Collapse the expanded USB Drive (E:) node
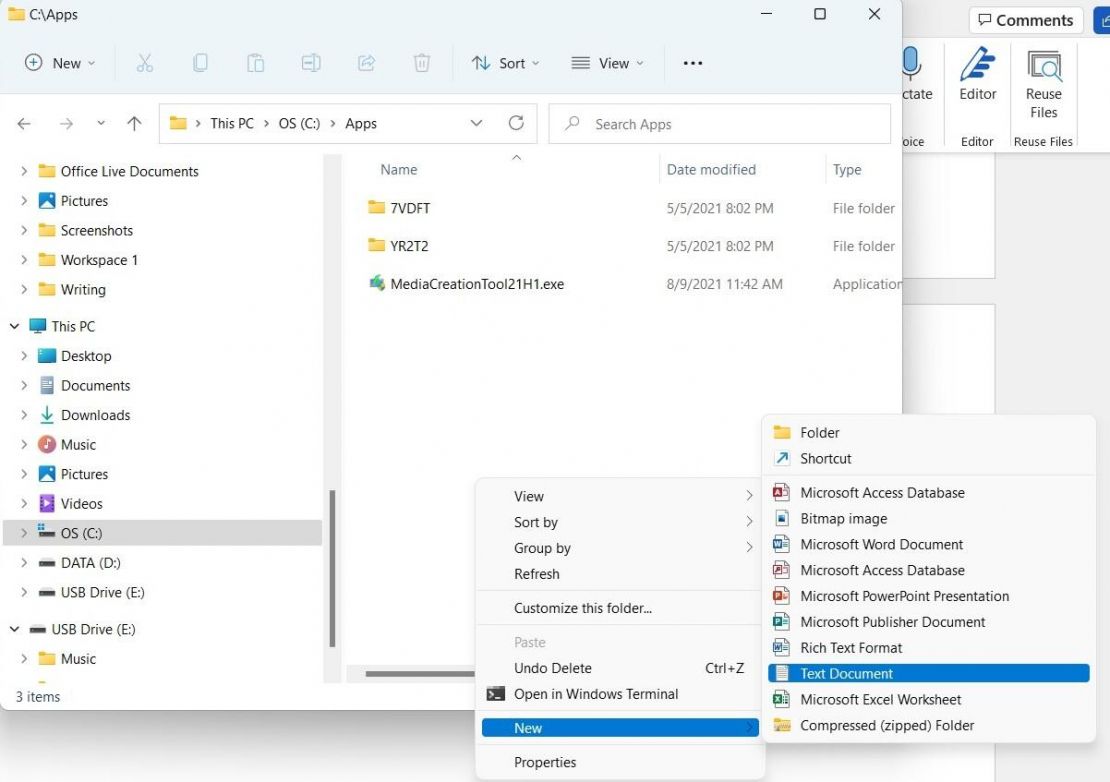1110x782 pixels. (x=14, y=629)
